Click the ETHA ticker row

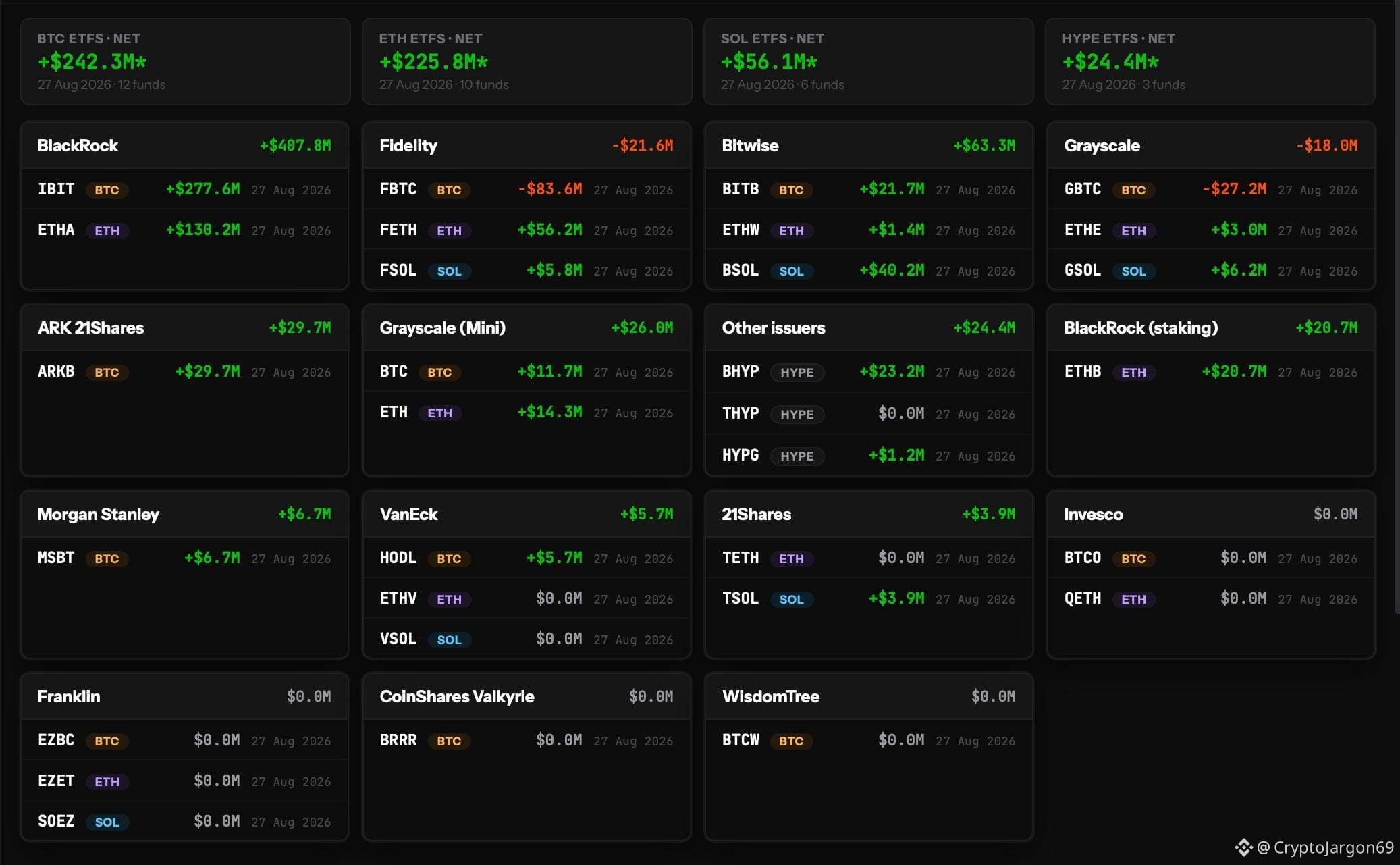pyautogui.click(x=184, y=230)
